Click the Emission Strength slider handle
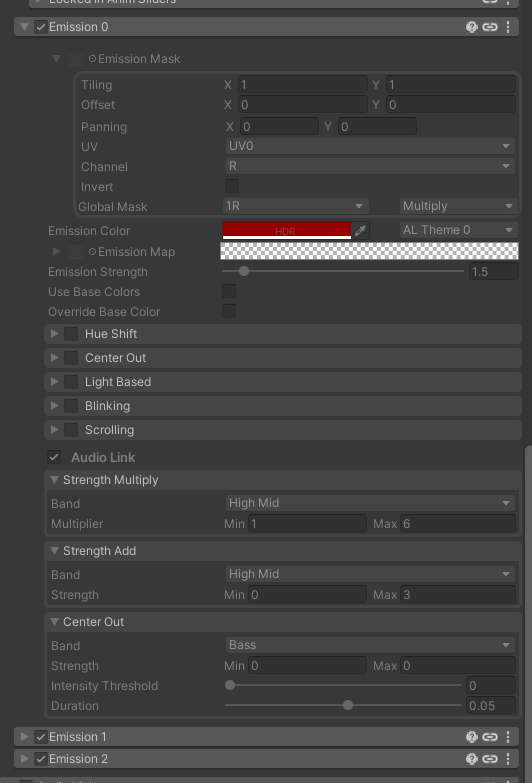 (x=244, y=271)
